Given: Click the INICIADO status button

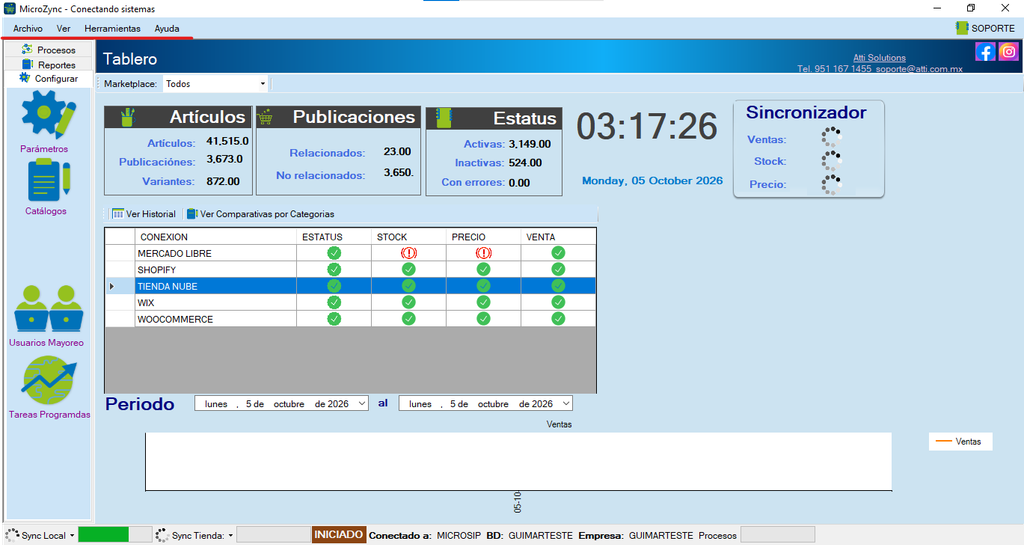Looking at the screenshot, I should [x=339, y=535].
